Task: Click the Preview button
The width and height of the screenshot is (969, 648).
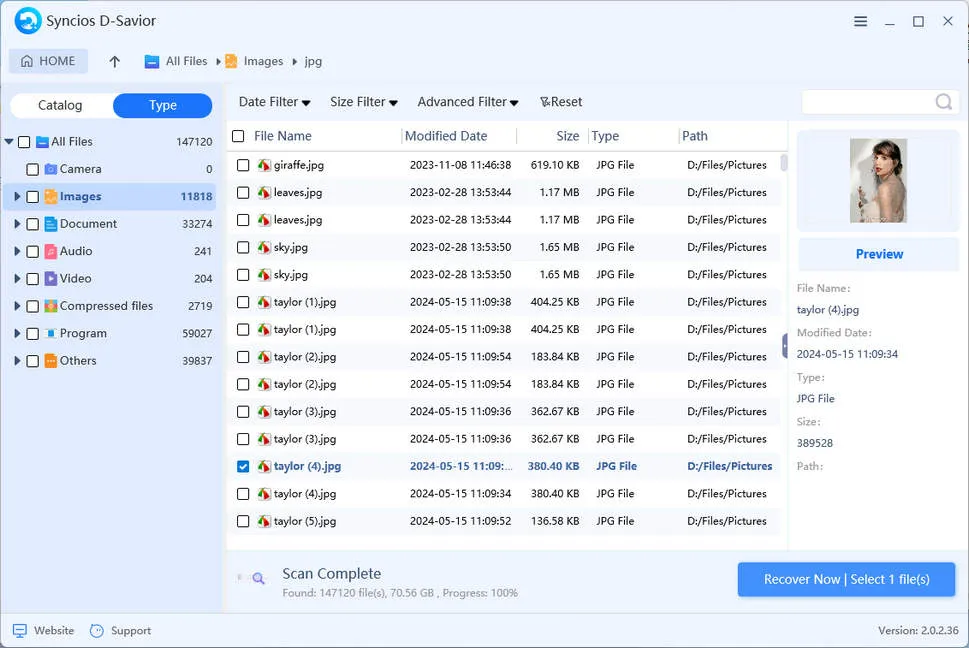Action: tap(879, 254)
